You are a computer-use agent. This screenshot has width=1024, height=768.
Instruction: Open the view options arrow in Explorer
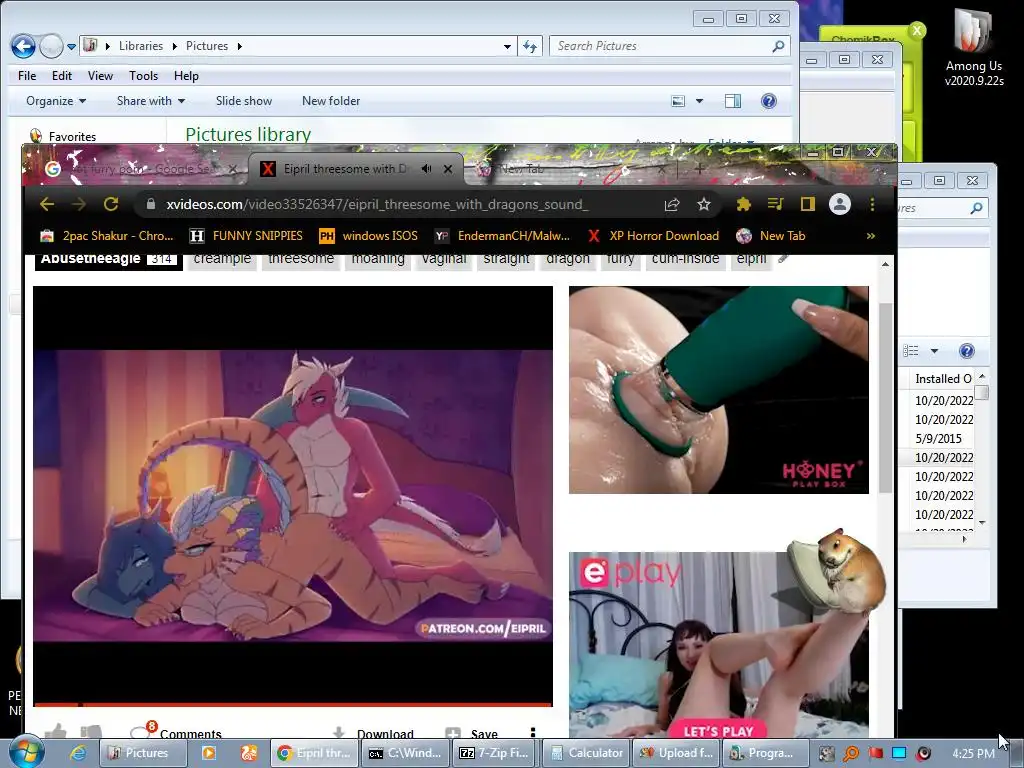pos(699,101)
